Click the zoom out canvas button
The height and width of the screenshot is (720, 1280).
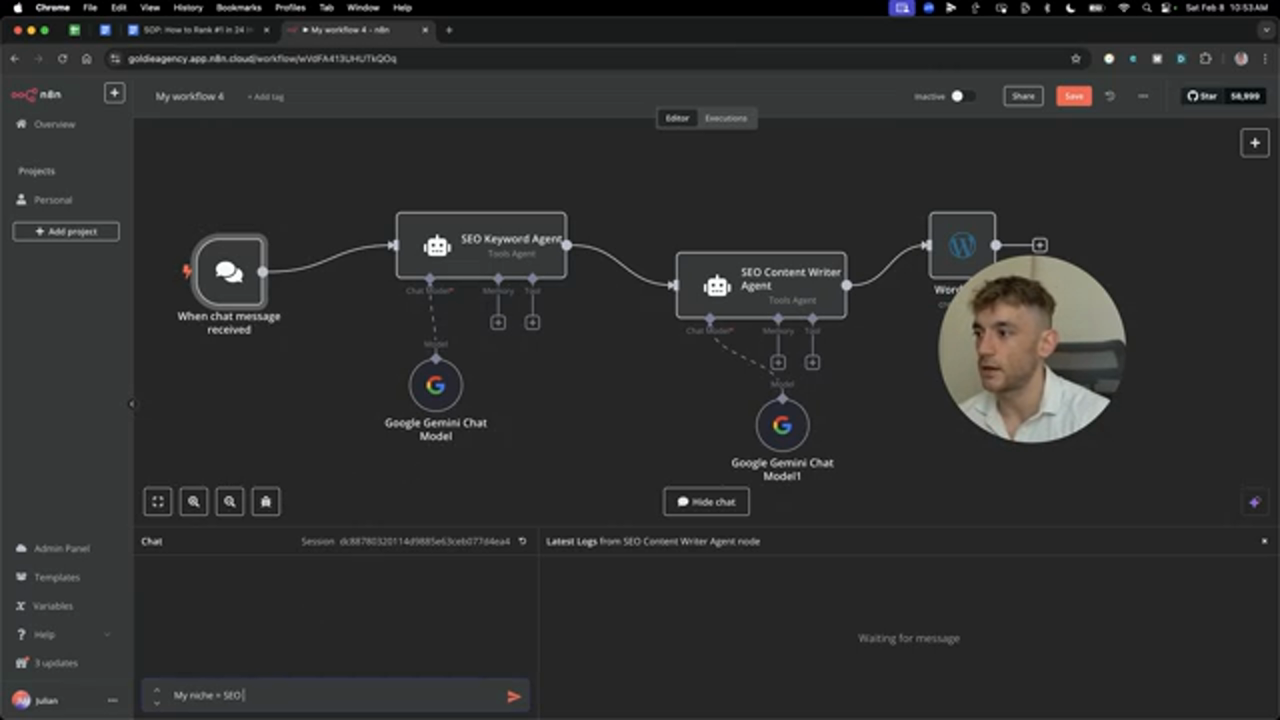pos(230,502)
